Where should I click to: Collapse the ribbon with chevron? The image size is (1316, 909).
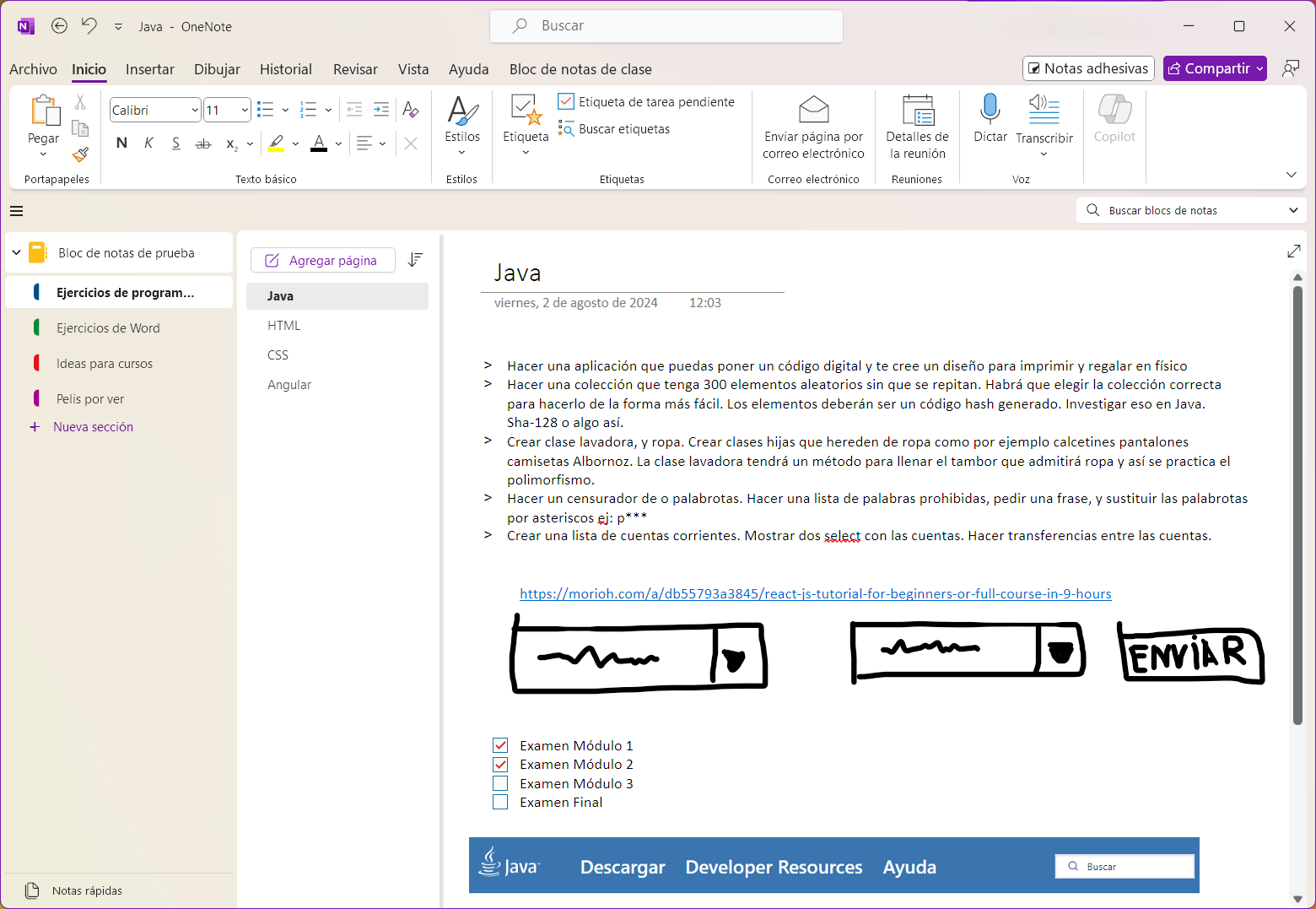click(1291, 175)
